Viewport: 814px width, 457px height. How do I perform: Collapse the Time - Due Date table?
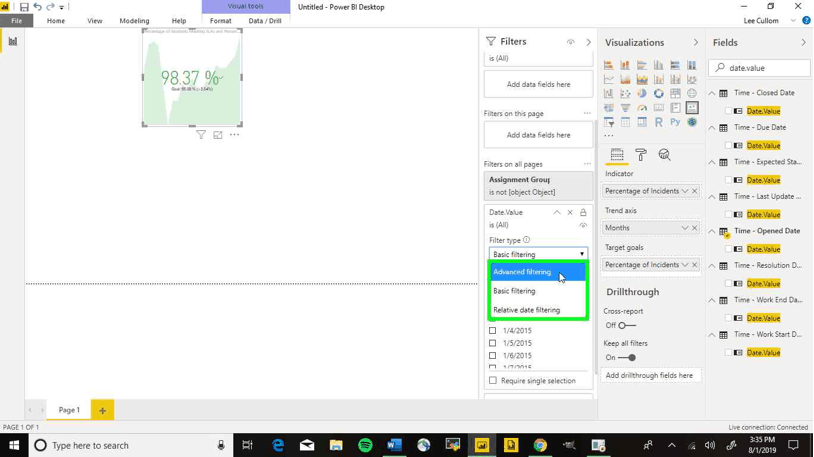(x=712, y=128)
